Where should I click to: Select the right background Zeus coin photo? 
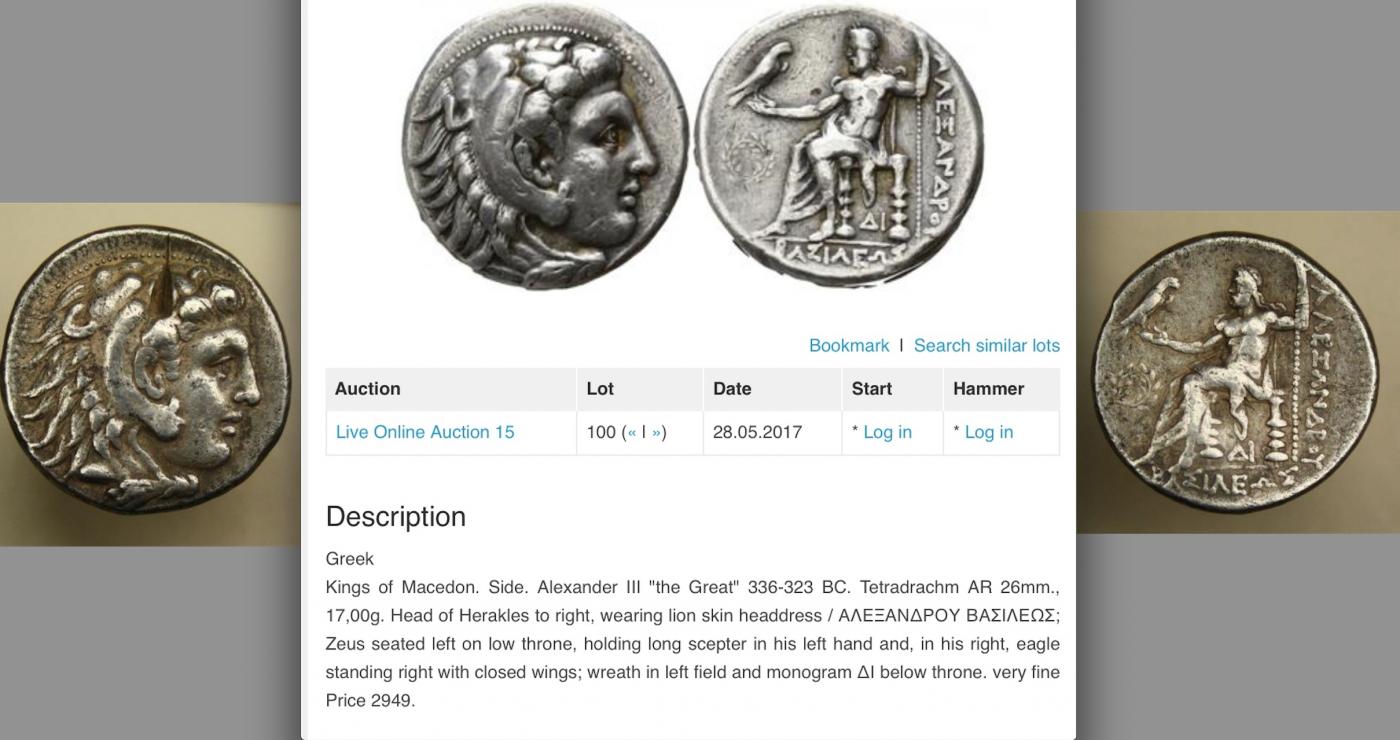tap(1238, 372)
